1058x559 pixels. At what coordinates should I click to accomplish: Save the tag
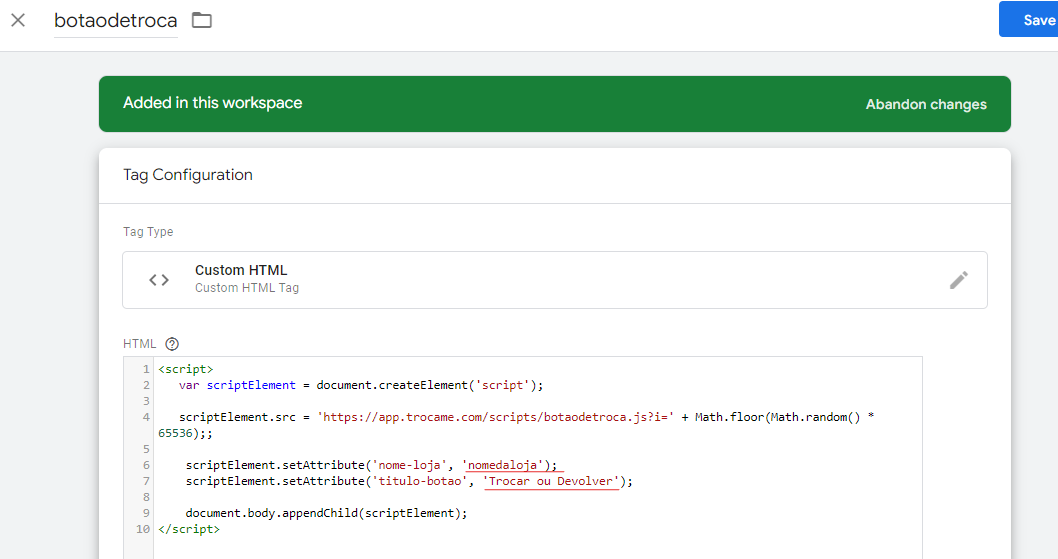tap(1029, 20)
